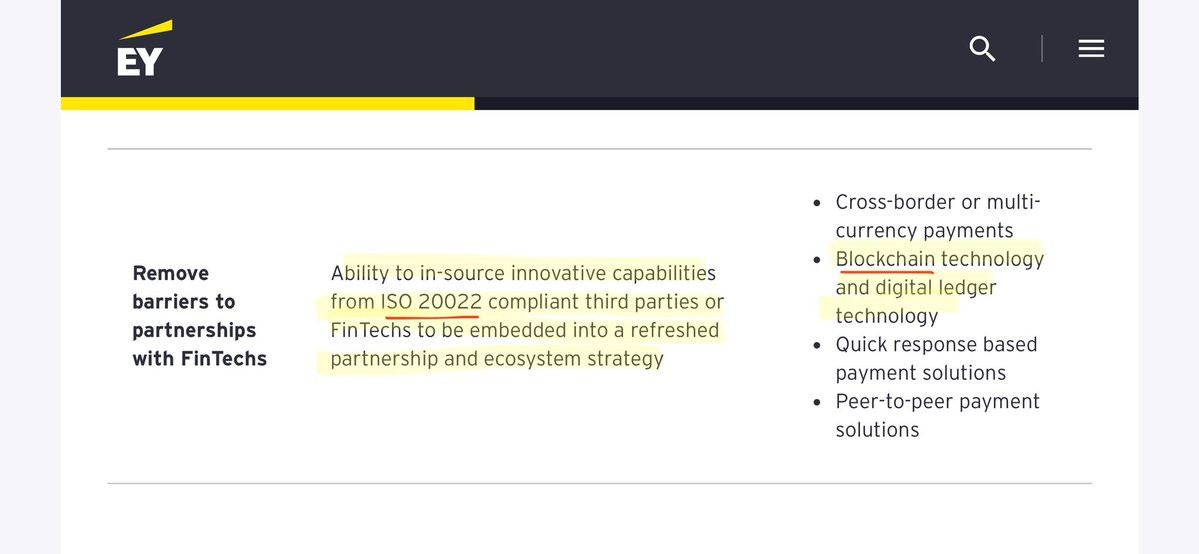Click 'and digital ledger technology' text

[916, 301]
